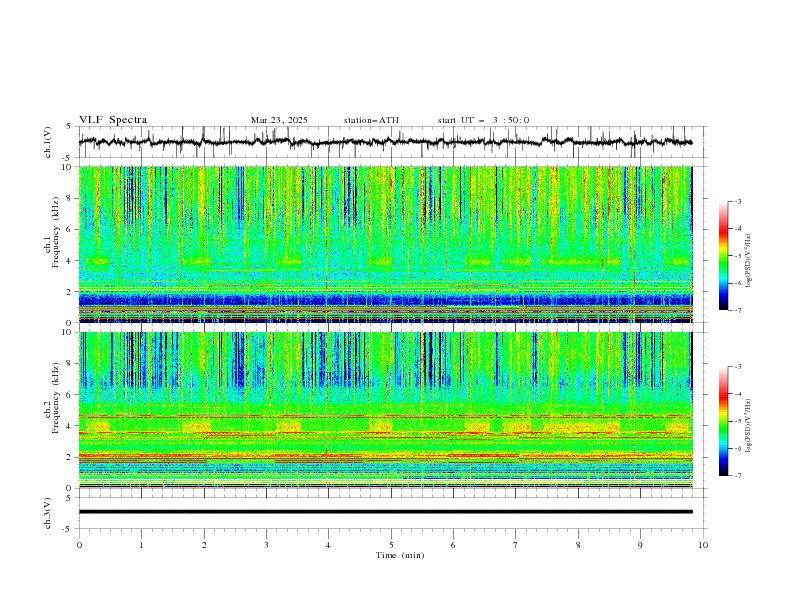Click the "-3" tick on ch.1 colorbar
The width and height of the screenshot is (792, 612).
tap(737, 201)
